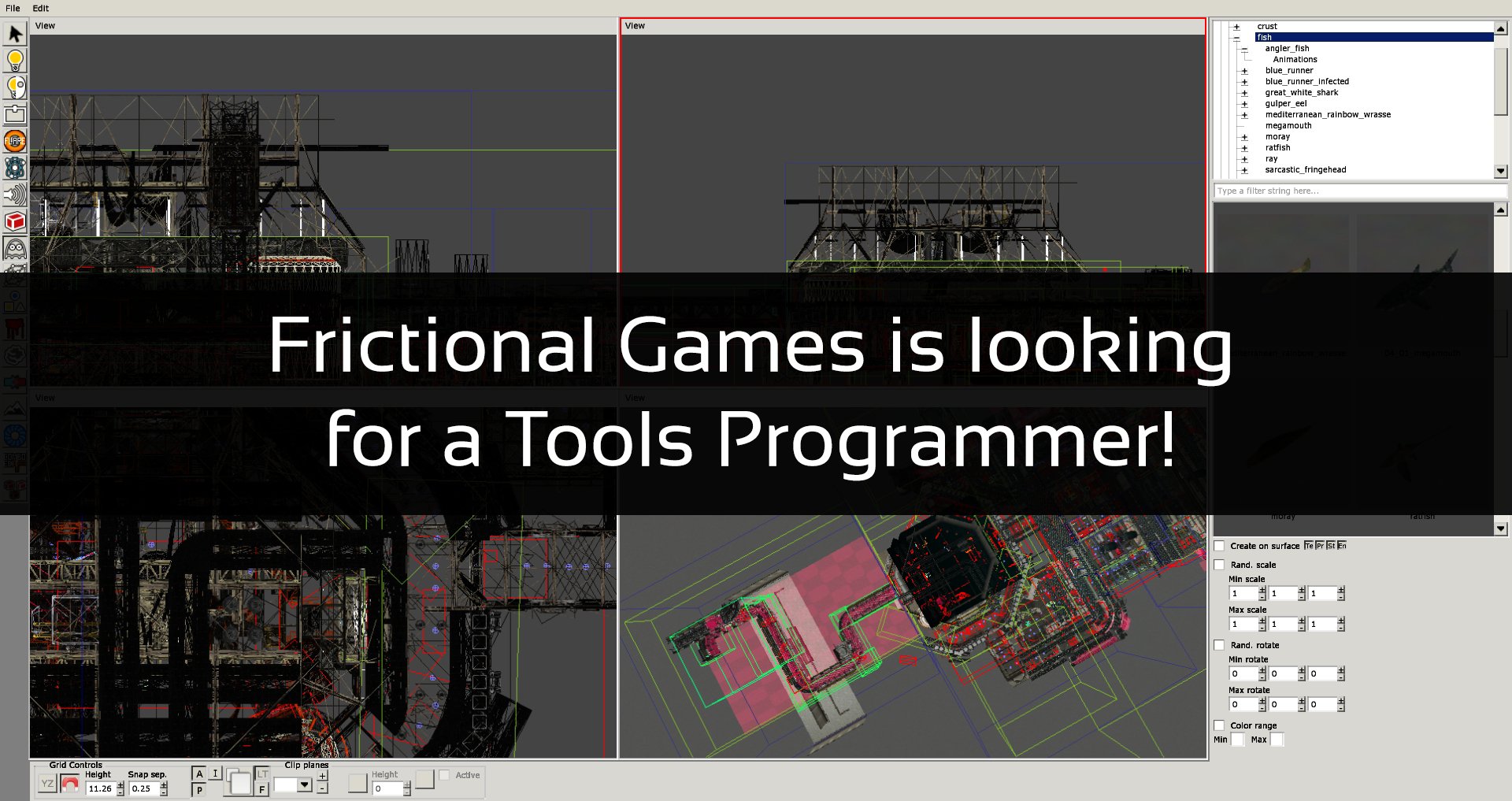Expand the great_white_shark tree node
Image resolution: width=1512 pixels, height=801 pixels.
1244,93
